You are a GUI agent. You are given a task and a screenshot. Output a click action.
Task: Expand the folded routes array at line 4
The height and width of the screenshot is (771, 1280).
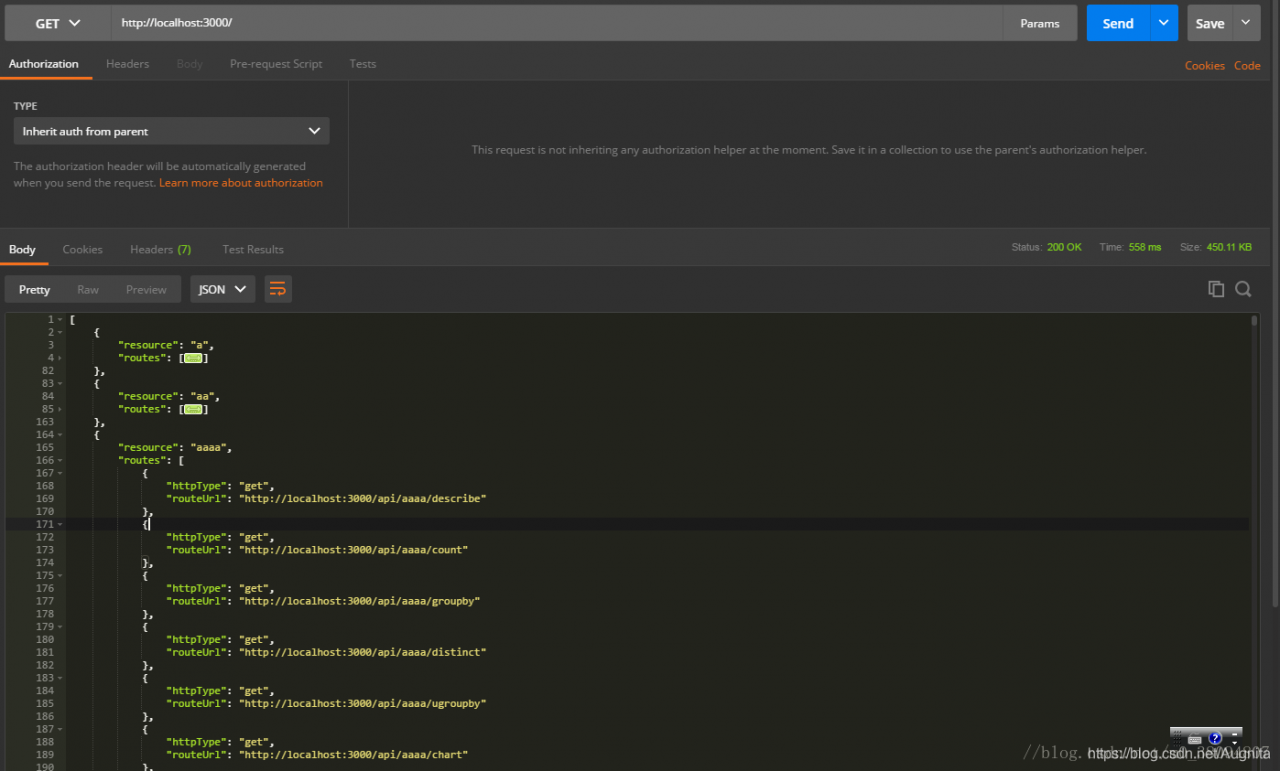[x=61, y=358]
